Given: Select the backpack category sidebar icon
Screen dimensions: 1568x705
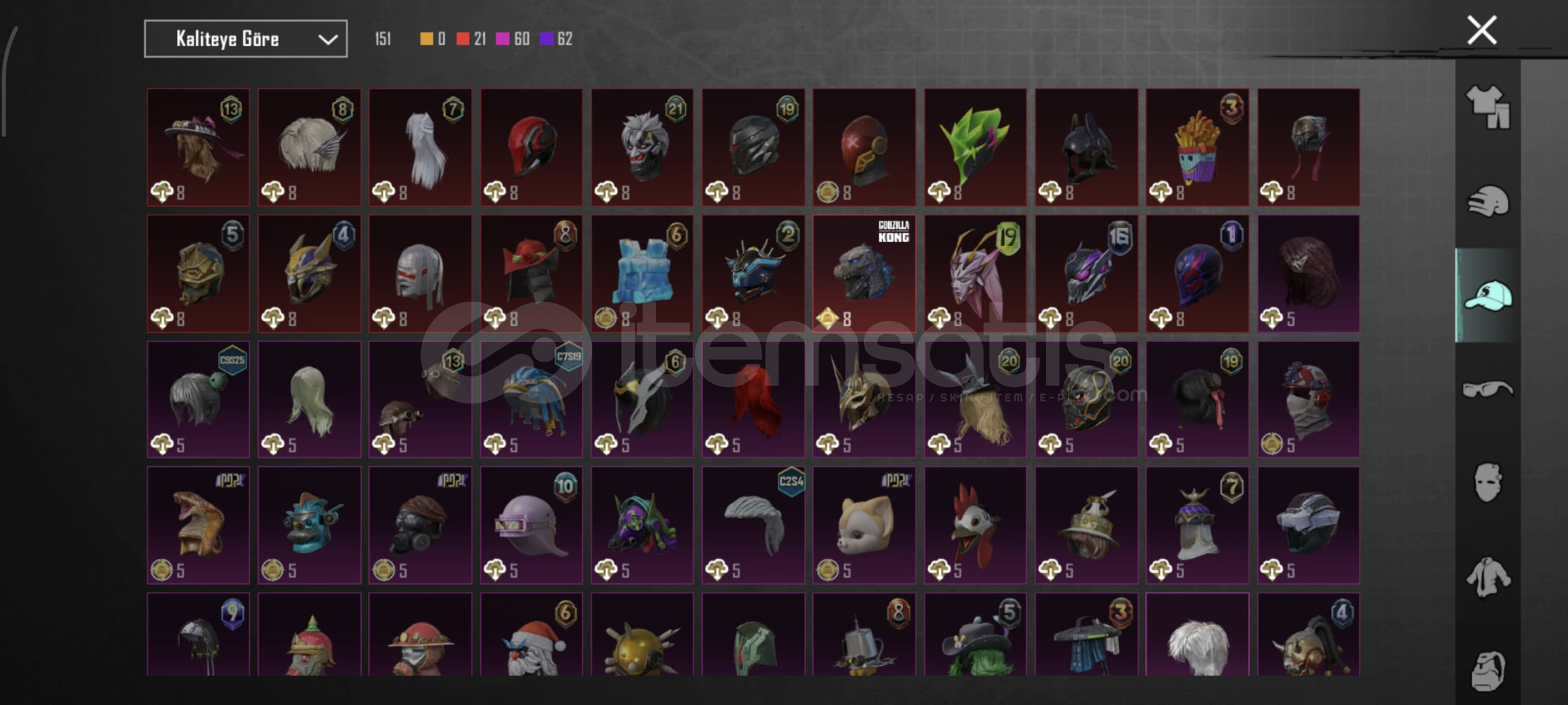Looking at the screenshot, I should pyautogui.click(x=1488, y=671).
